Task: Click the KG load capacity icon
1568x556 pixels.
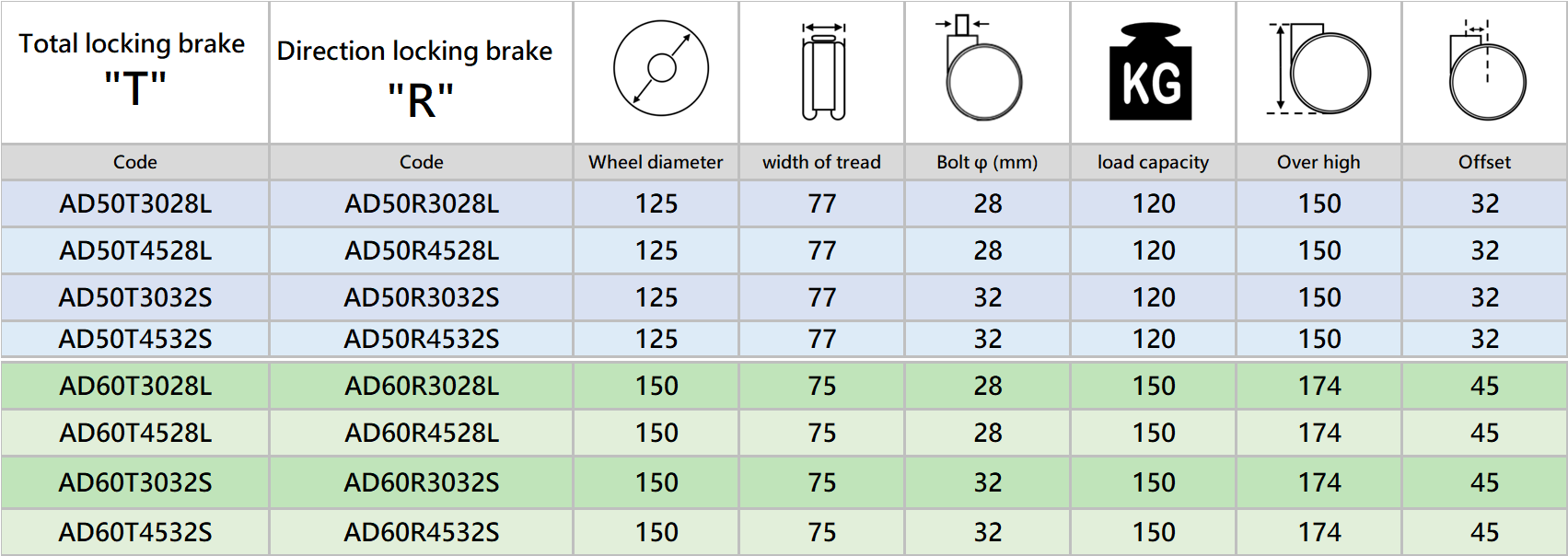Action: tap(1150, 73)
